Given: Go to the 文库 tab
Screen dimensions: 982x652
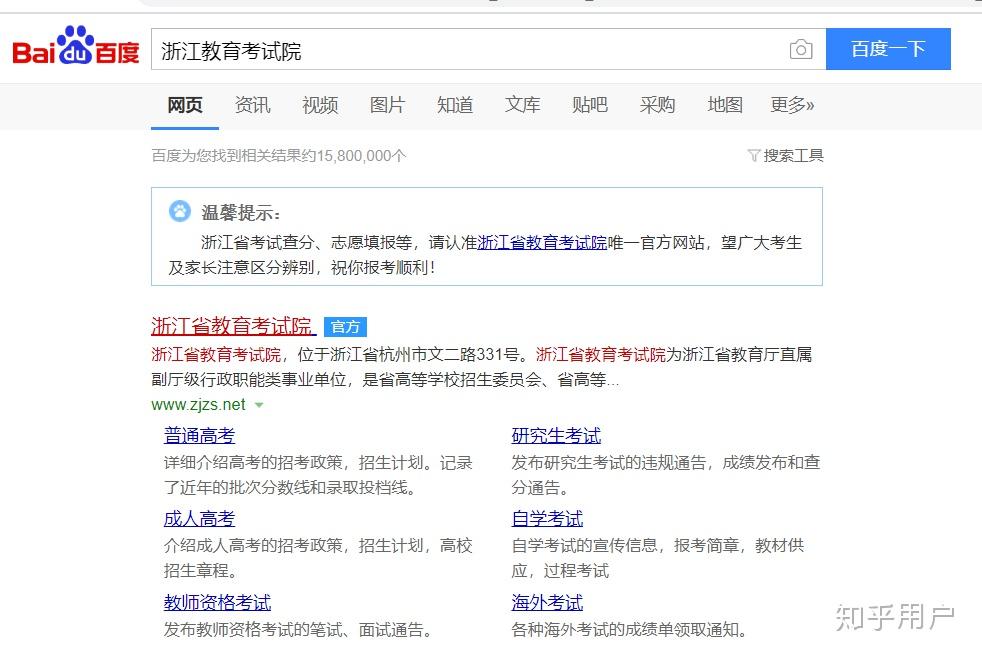Looking at the screenshot, I should tap(522, 105).
